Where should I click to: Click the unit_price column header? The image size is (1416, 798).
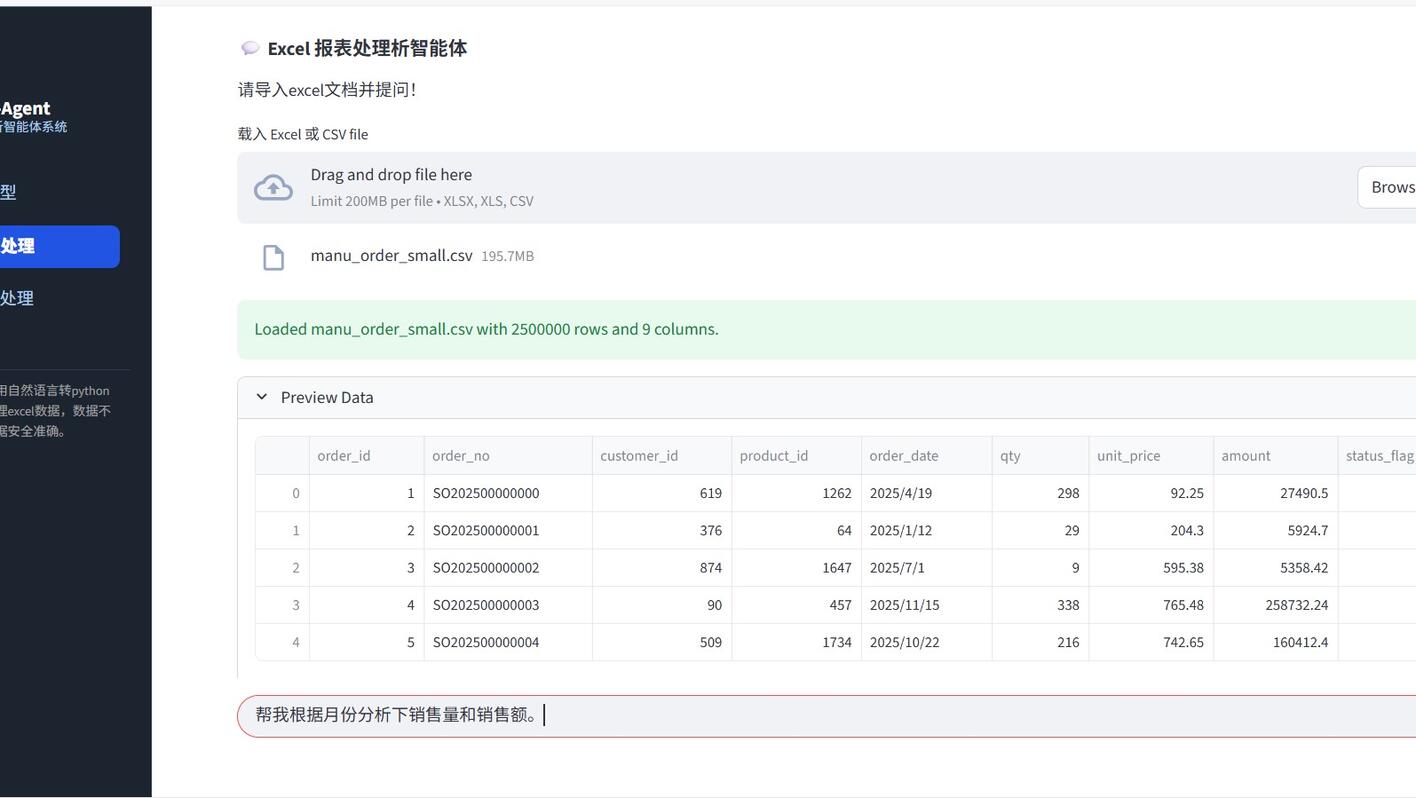[x=1151, y=456]
